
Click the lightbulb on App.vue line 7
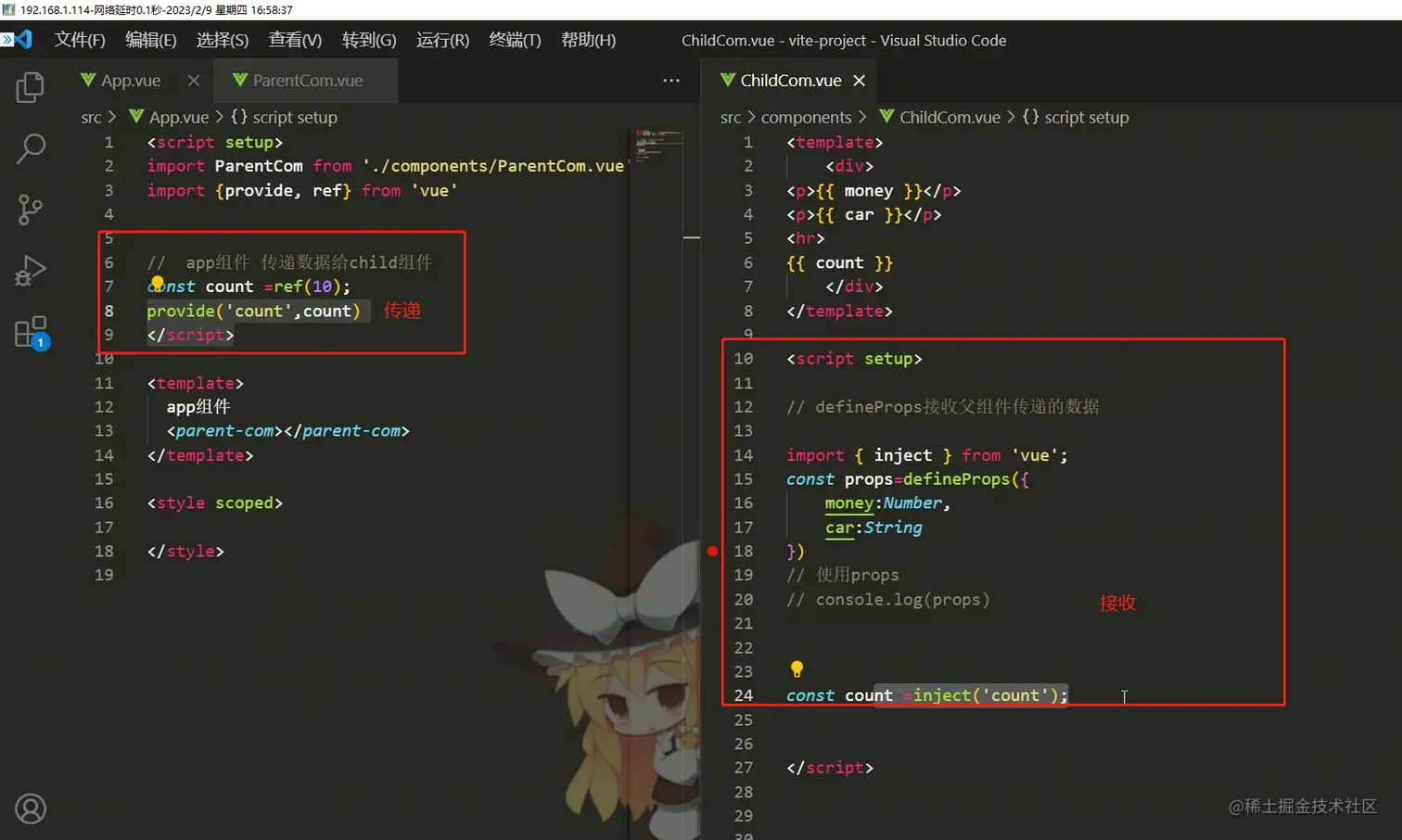tap(158, 283)
